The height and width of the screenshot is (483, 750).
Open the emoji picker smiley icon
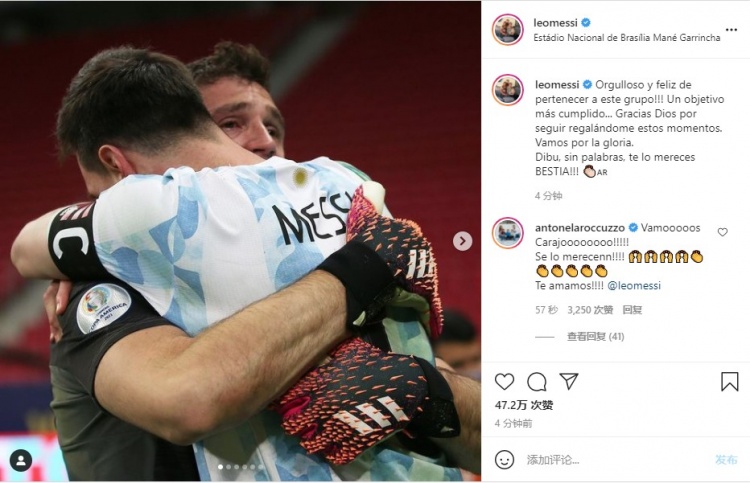[x=504, y=460]
